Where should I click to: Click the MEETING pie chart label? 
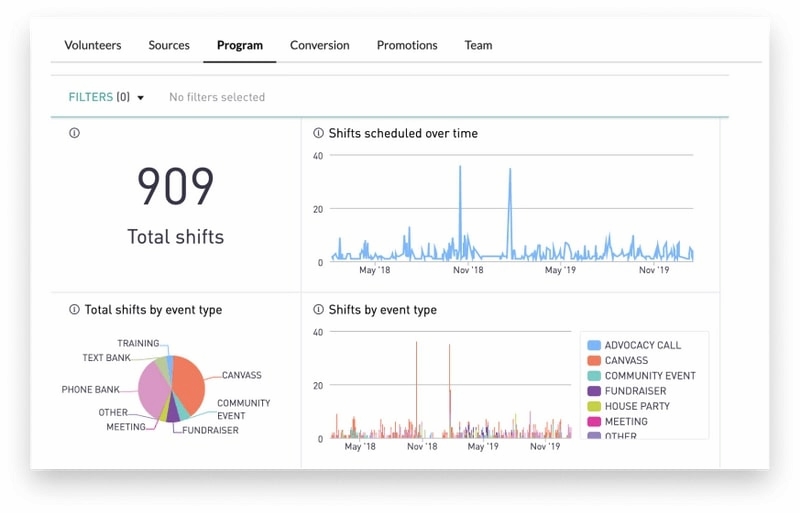pos(126,427)
